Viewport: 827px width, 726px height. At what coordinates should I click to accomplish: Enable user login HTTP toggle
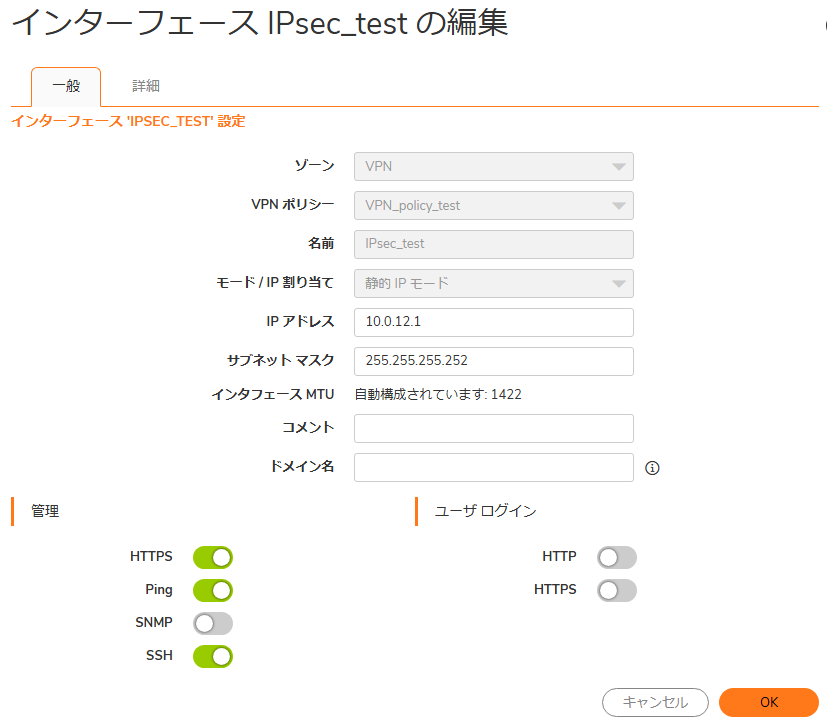(617, 557)
